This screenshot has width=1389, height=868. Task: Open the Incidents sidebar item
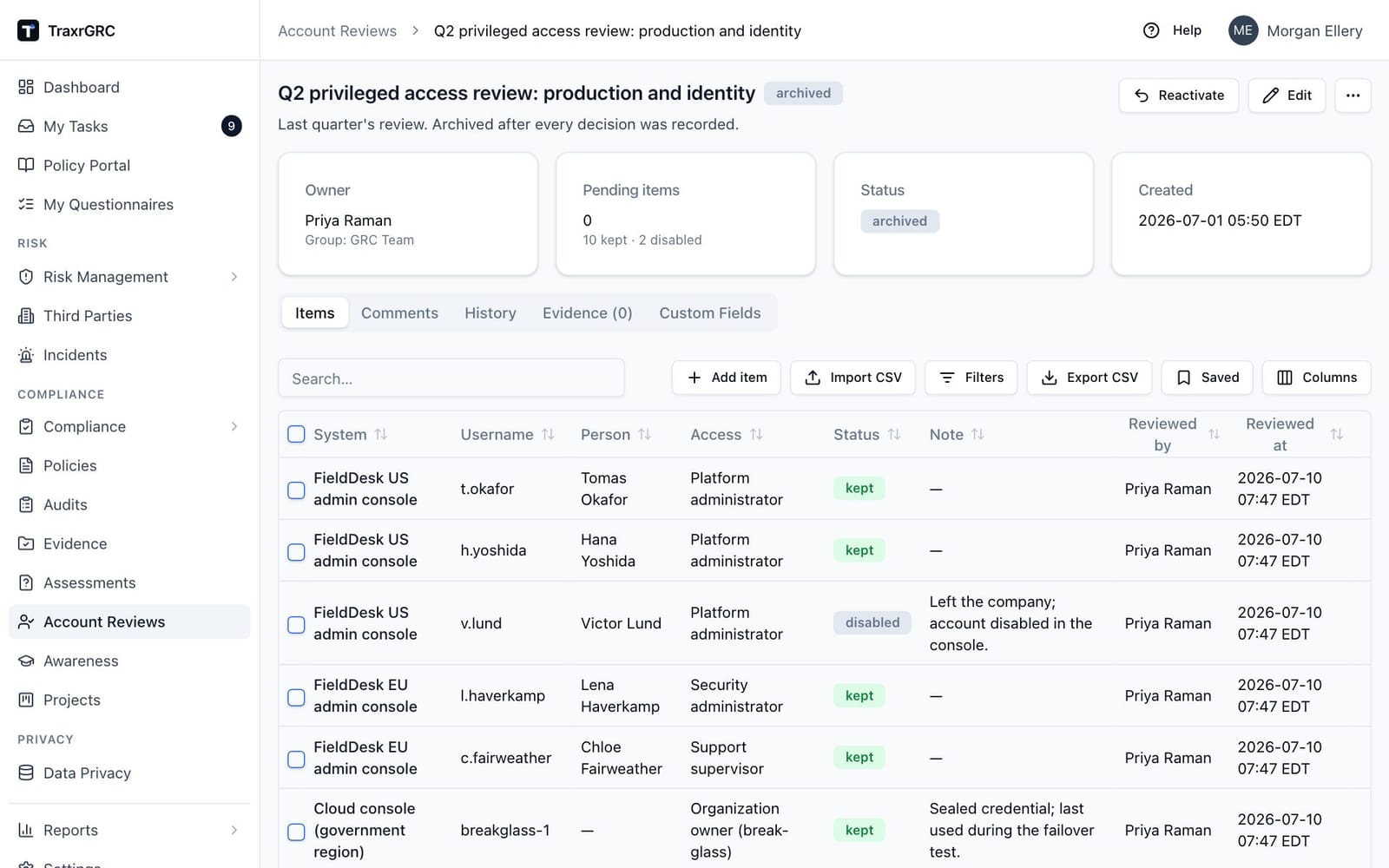pos(129,355)
